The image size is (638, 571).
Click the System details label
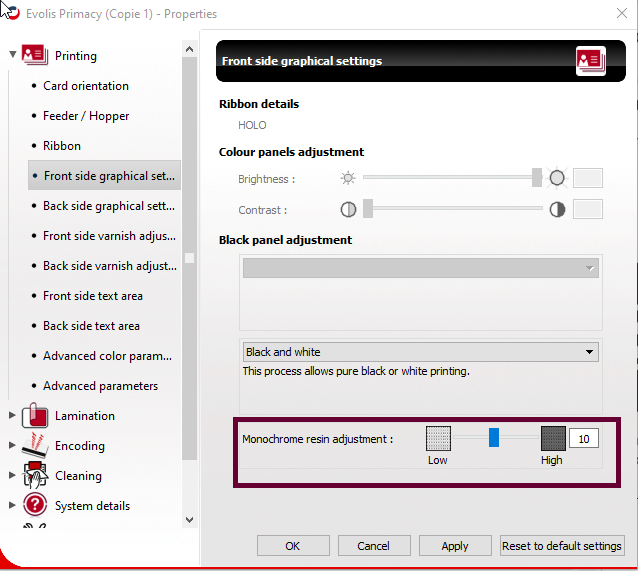[x=93, y=506]
